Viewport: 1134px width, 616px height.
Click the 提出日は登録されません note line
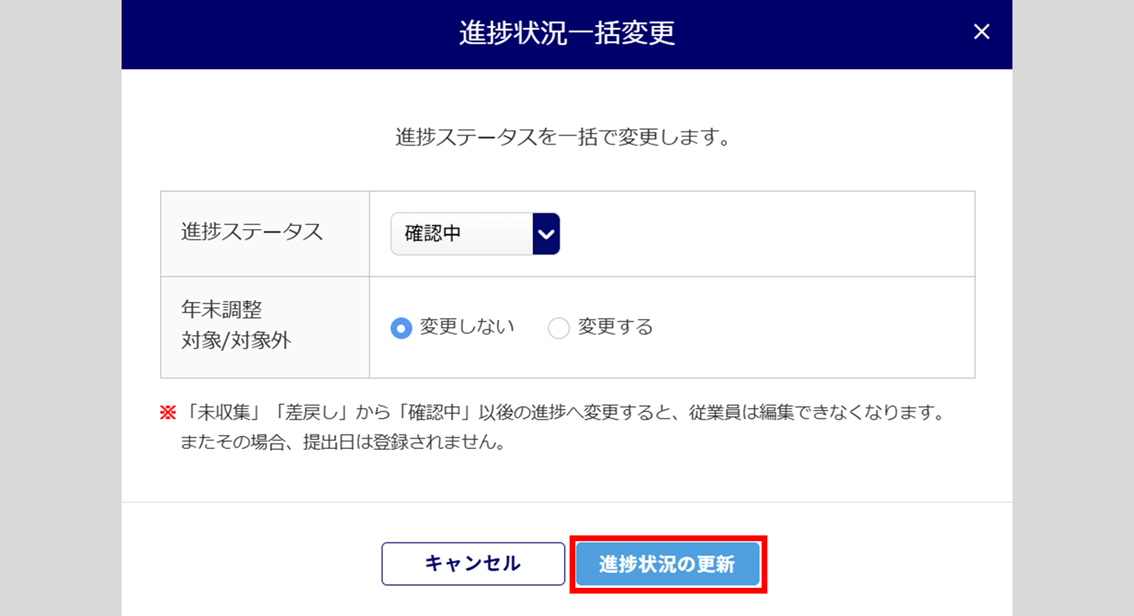point(342,442)
